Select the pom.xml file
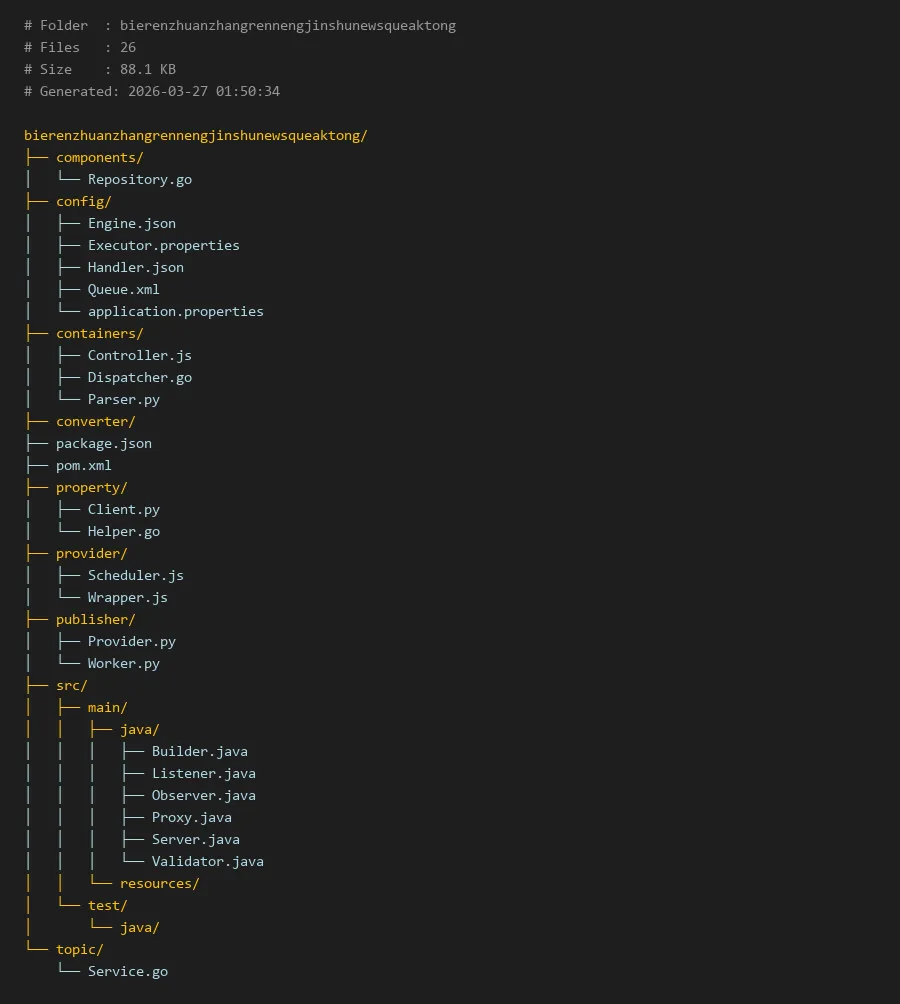The image size is (900, 1004). (83, 465)
